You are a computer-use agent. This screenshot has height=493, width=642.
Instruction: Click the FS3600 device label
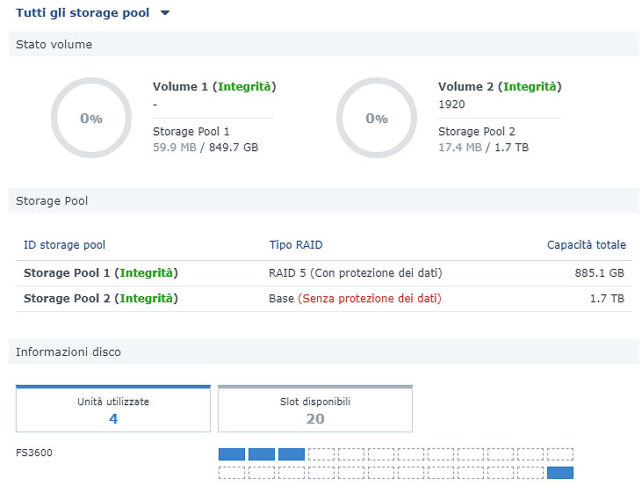pyautogui.click(x=35, y=453)
